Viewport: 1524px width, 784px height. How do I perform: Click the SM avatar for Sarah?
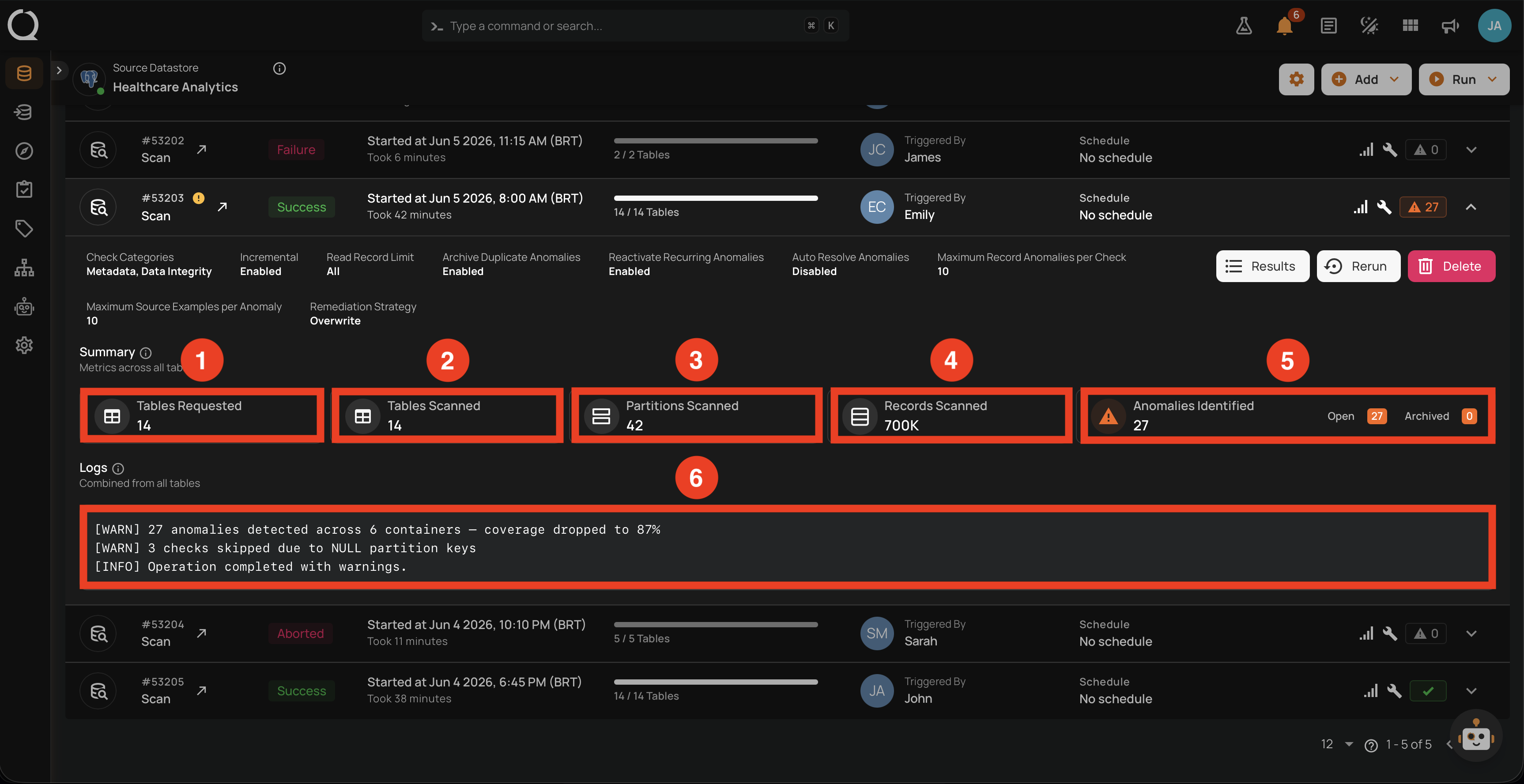click(877, 634)
